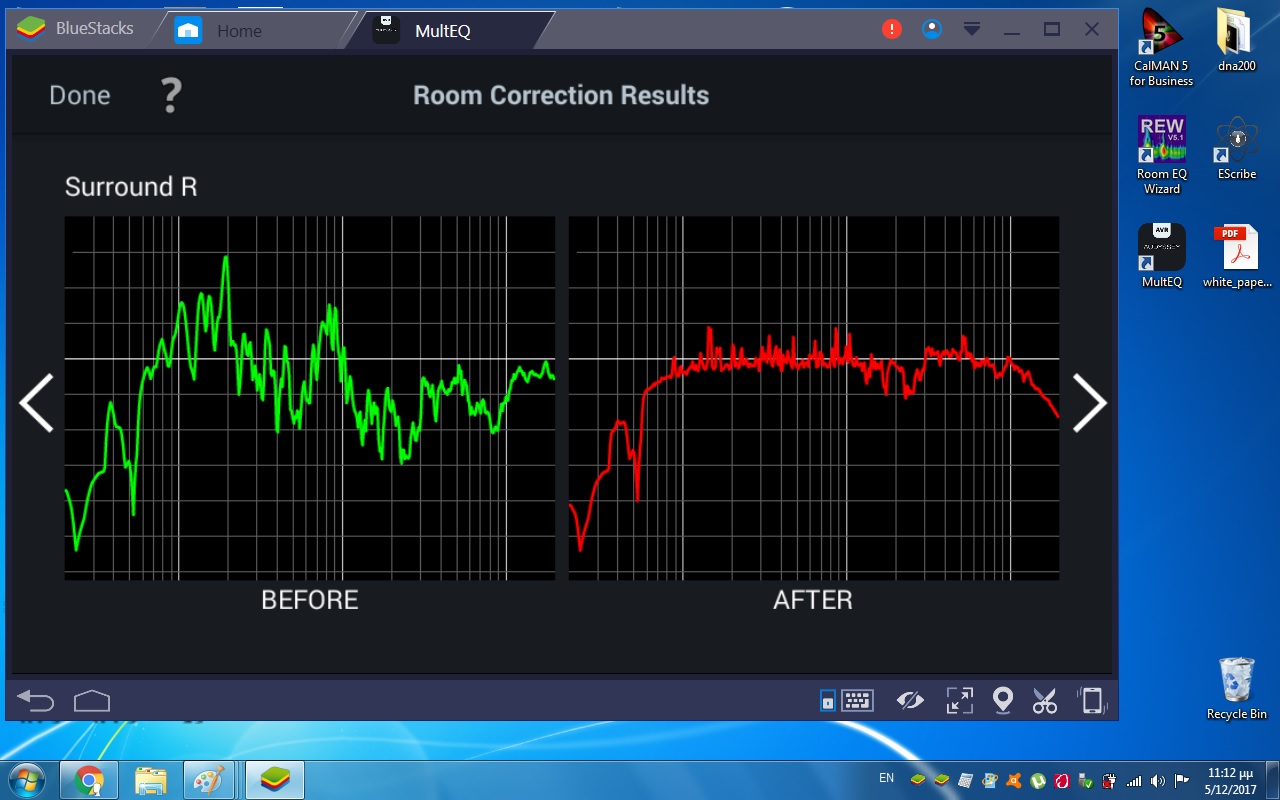Select BlueStacks in the taskbar
Screen dimensions: 1280x800
[275, 780]
